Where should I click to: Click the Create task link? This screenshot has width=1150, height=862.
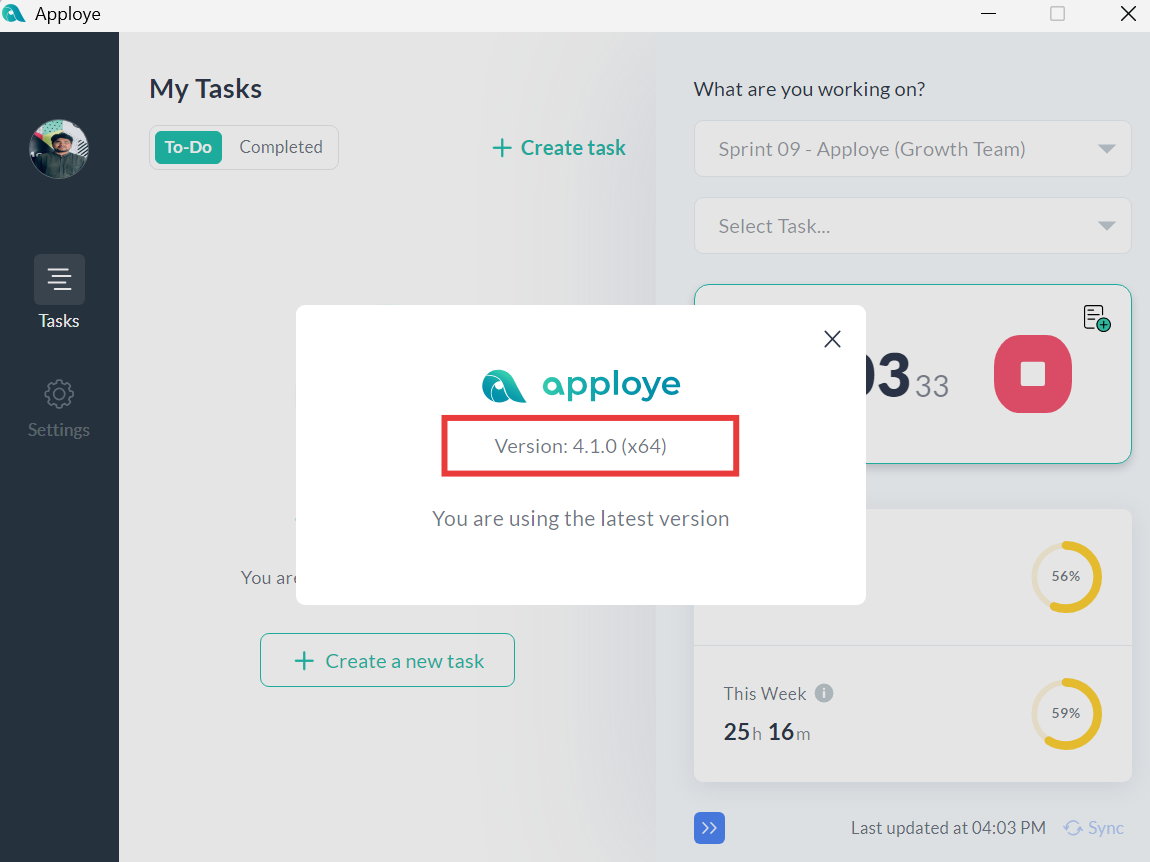point(559,148)
